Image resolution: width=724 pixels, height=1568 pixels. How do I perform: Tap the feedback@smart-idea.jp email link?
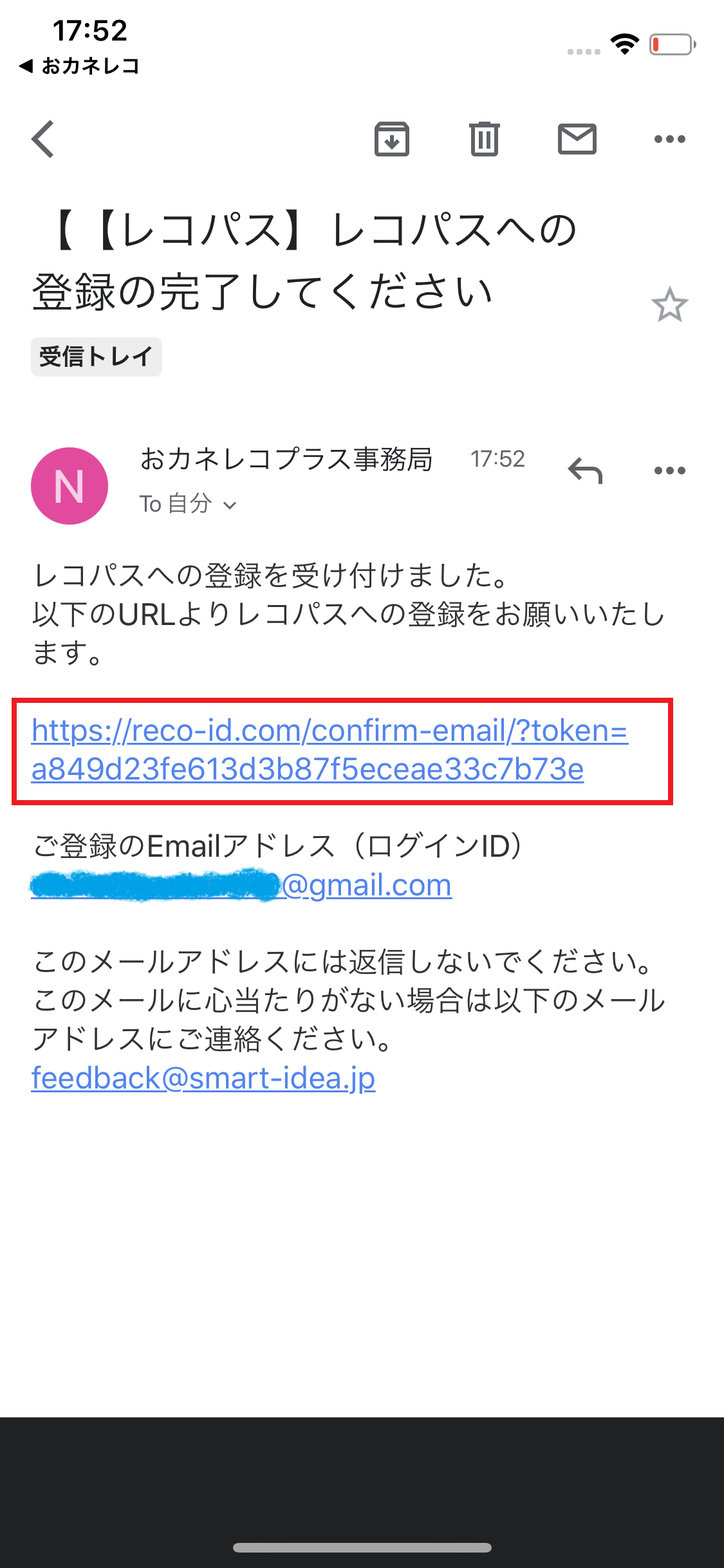coord(203,1078)
